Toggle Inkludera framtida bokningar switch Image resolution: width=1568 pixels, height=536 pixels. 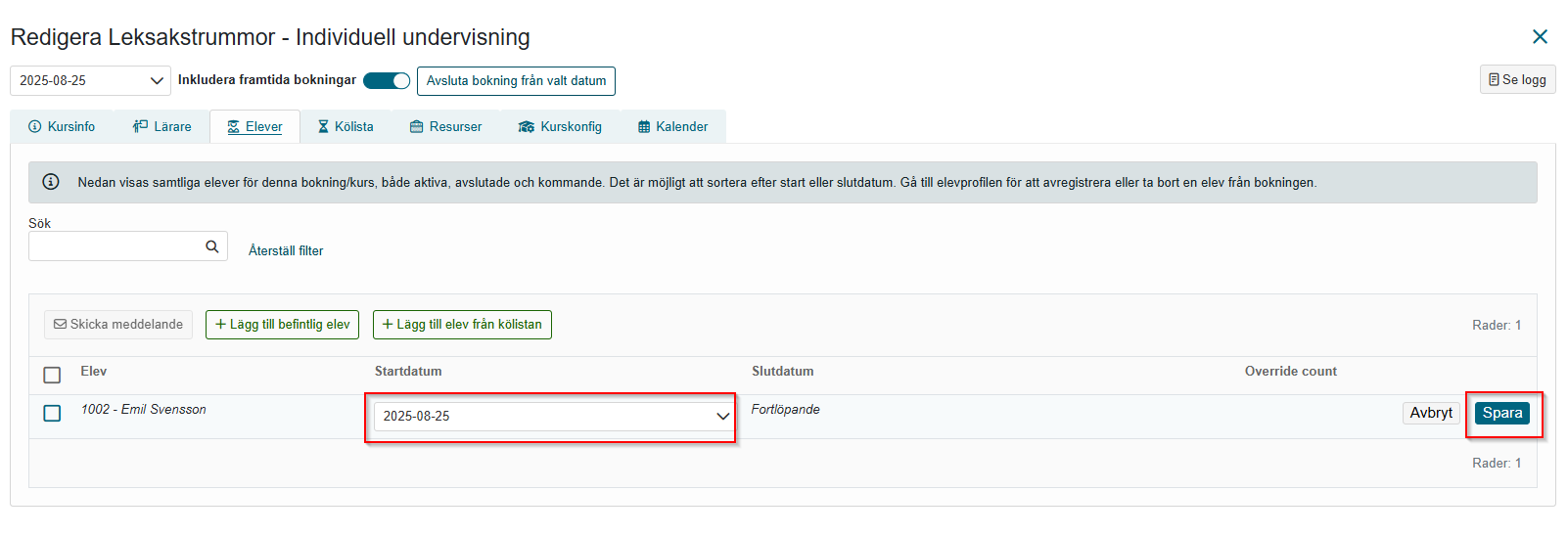(x=387, y=80)
